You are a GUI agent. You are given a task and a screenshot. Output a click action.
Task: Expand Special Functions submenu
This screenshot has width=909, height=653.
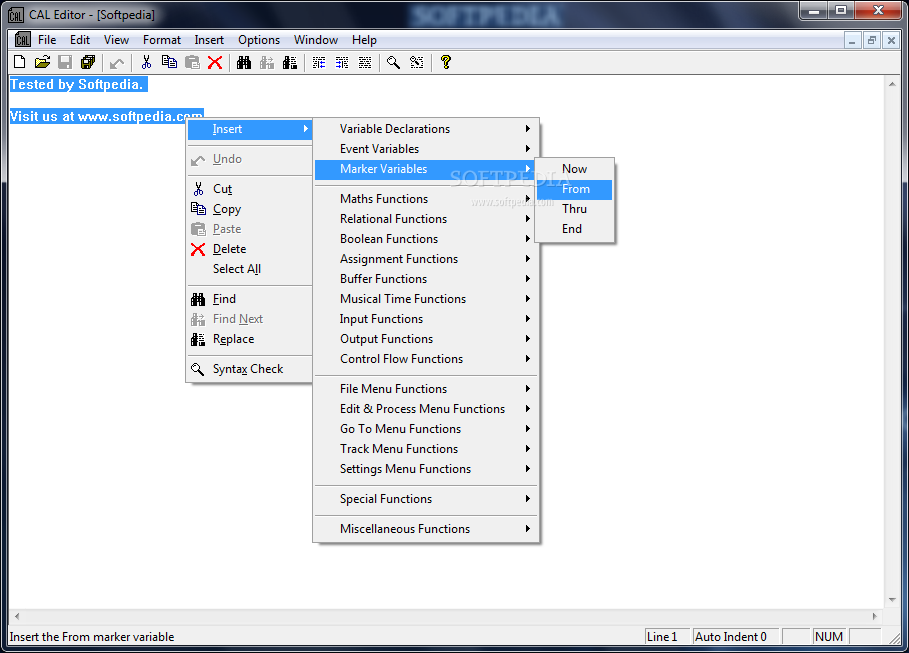pos(426,499)
